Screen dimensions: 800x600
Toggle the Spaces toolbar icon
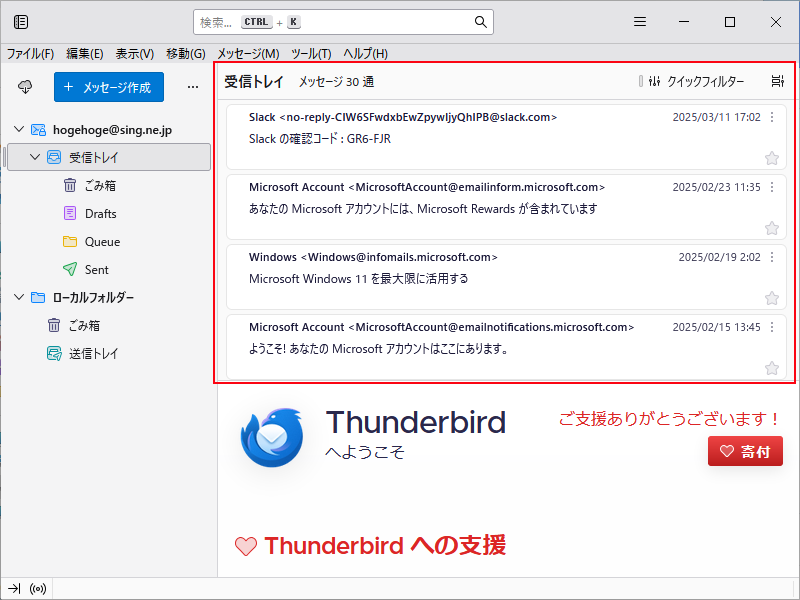tap(21, 22)
